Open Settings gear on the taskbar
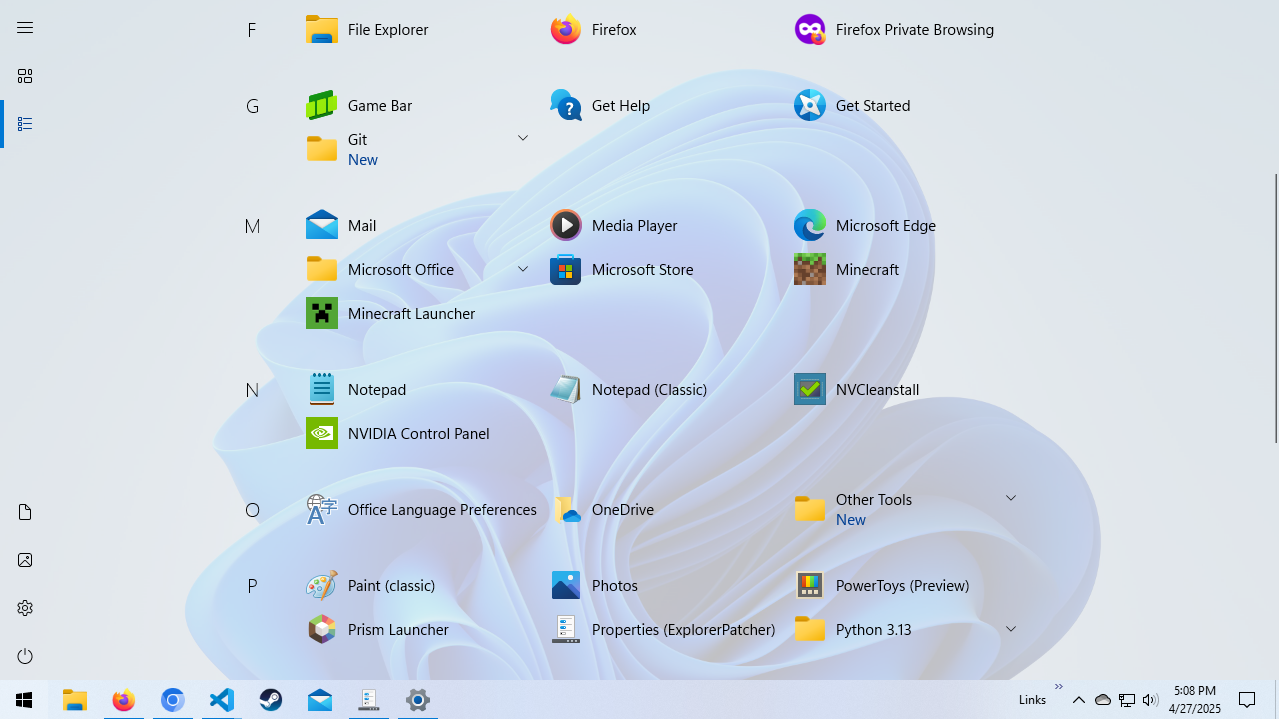The image size is (1279, 719). (x=418, y=700)
